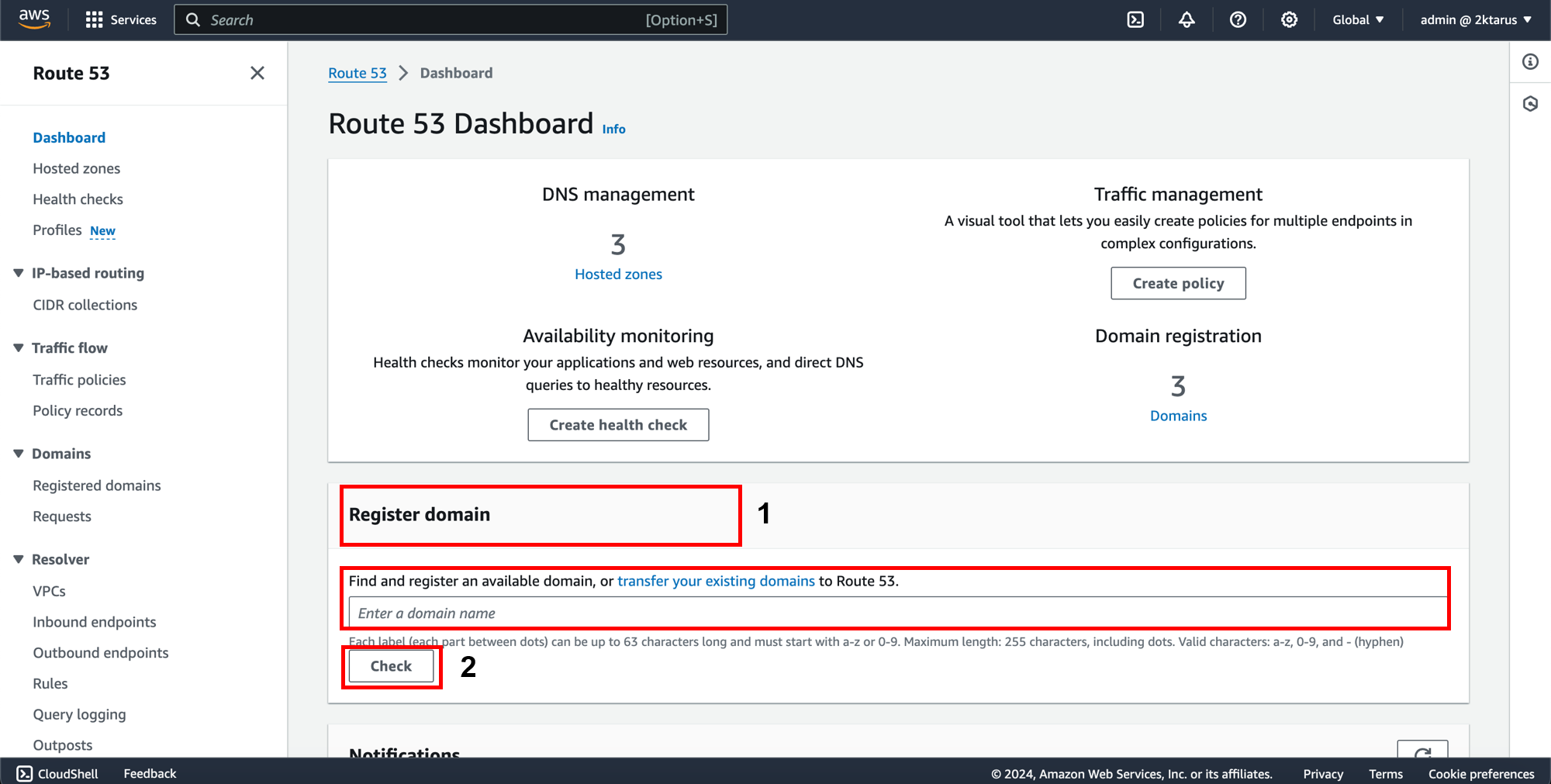Click the New badge next to Profiles
Screen dimensions: 1551x784
coord(102,231)
